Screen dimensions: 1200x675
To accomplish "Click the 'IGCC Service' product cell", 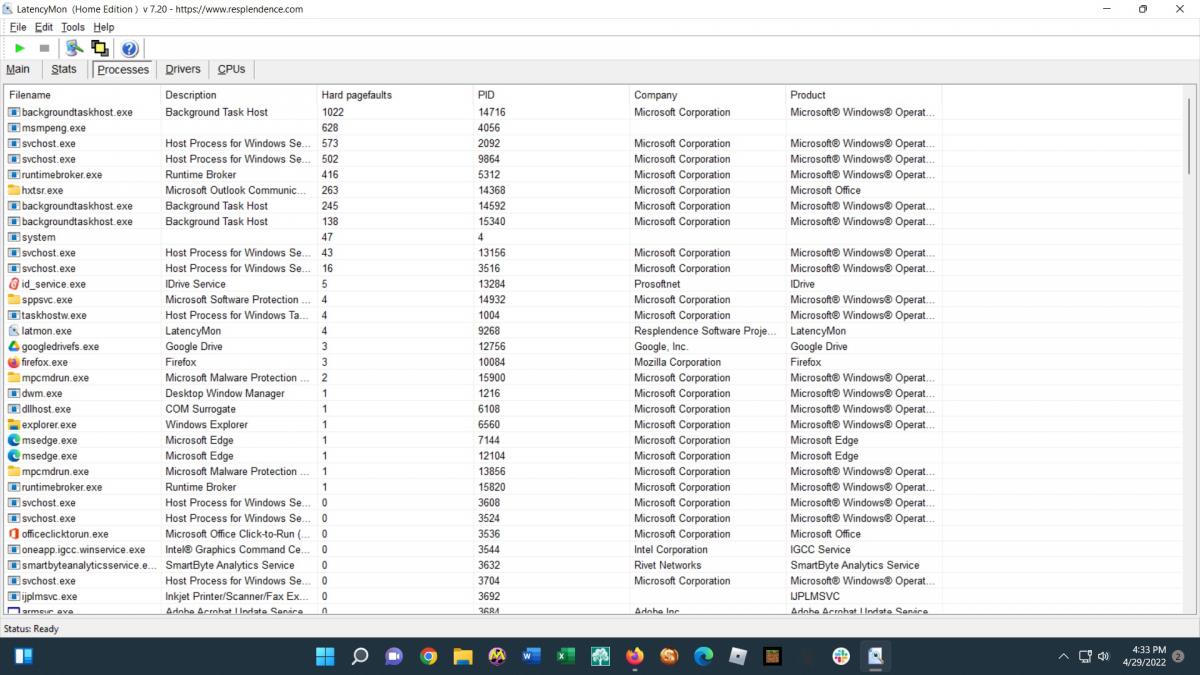I will 821,550.
